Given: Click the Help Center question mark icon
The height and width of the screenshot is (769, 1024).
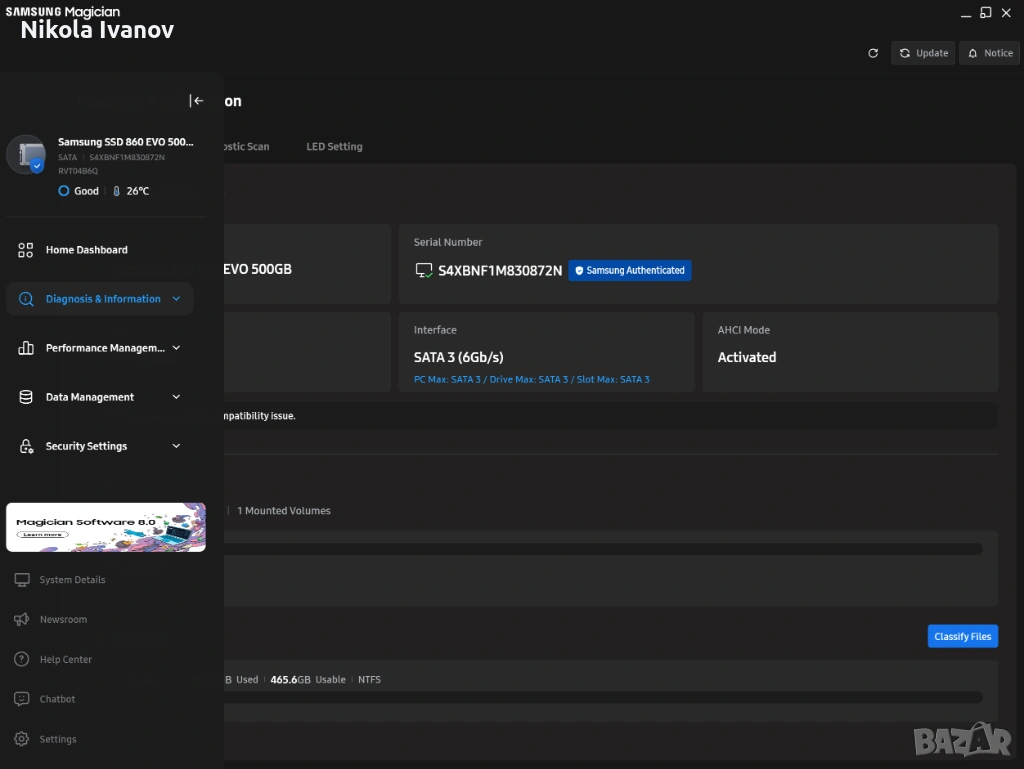Looking at the screenshot, I should coord(21,660).
